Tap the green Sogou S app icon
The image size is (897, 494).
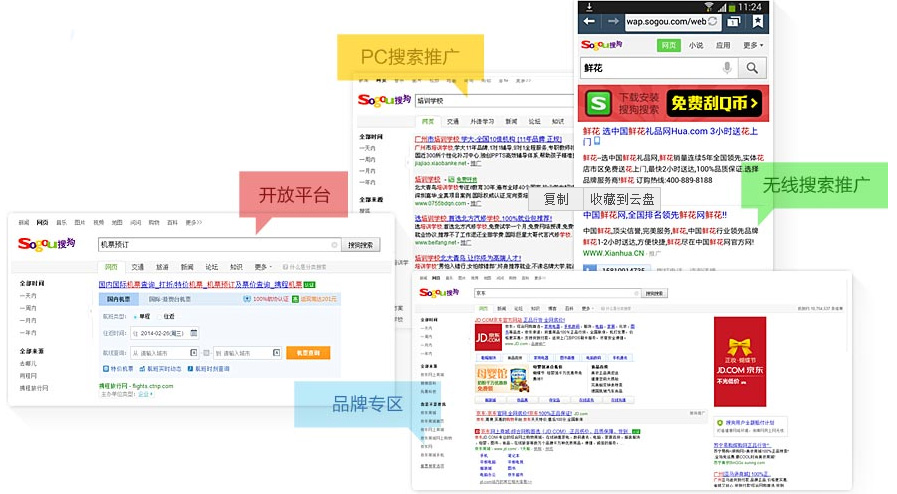coord(598,103)
